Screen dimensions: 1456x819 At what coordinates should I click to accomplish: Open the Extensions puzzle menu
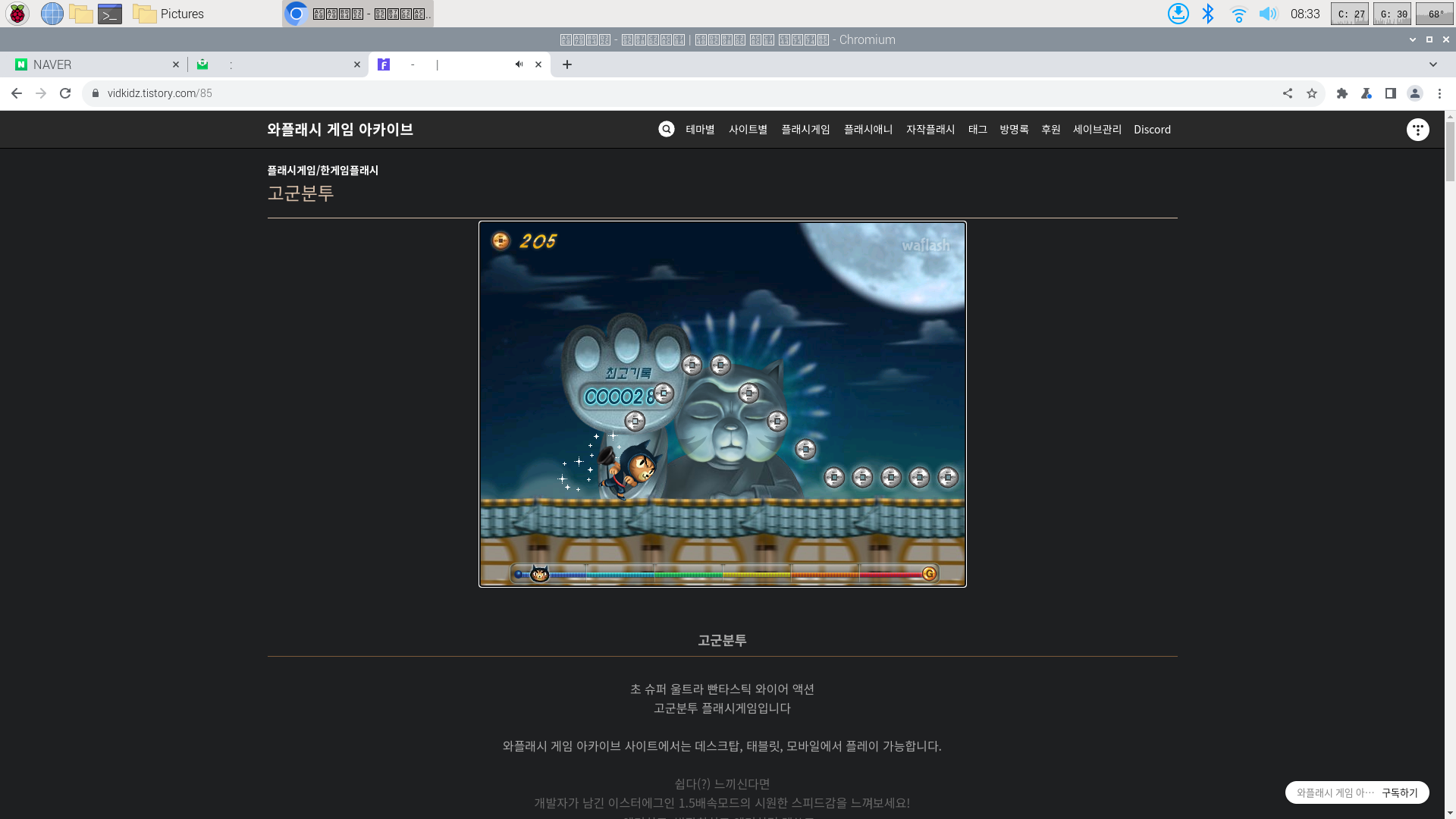[x=1342, y=93]
